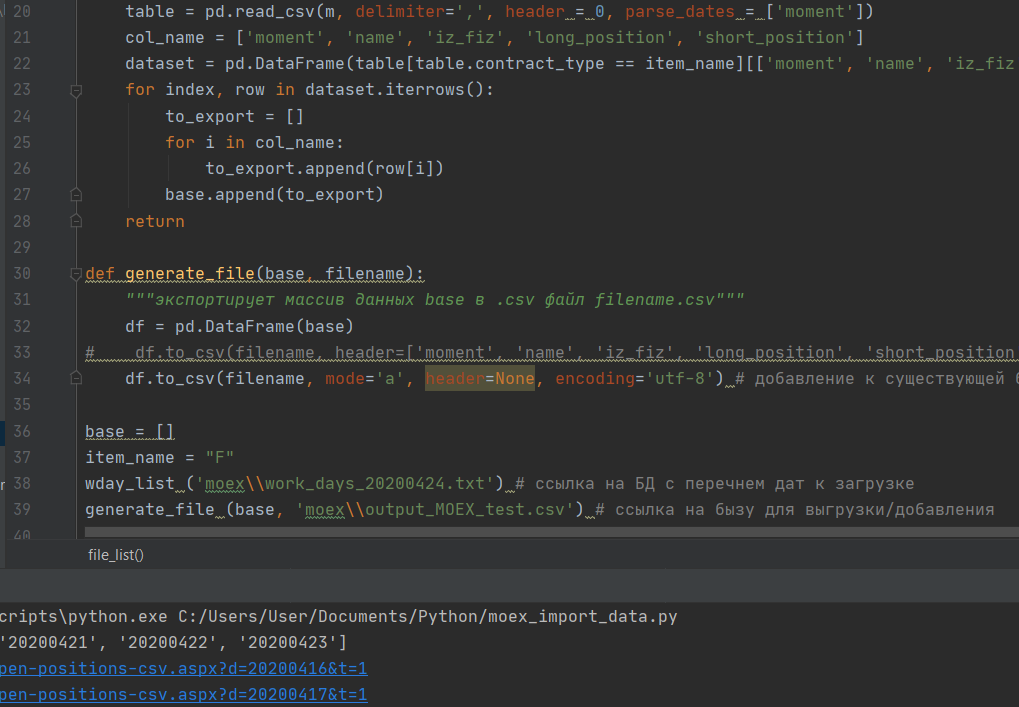
Task: Click the 'return' keyword on line 28
Action: [x=155, y=221]
